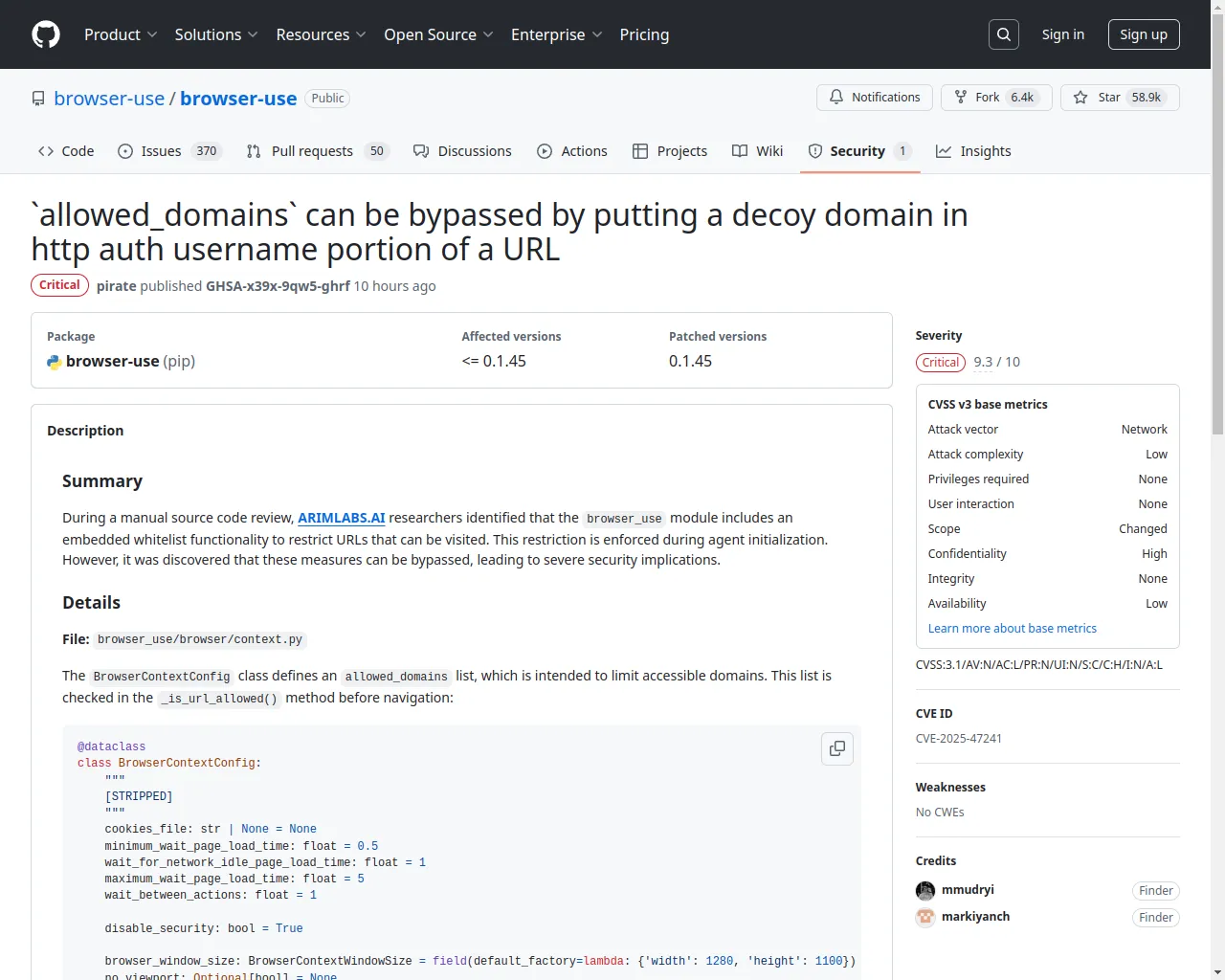1225x980 pixels.
Task: Click the Public badge
Action: click(327, 99)
